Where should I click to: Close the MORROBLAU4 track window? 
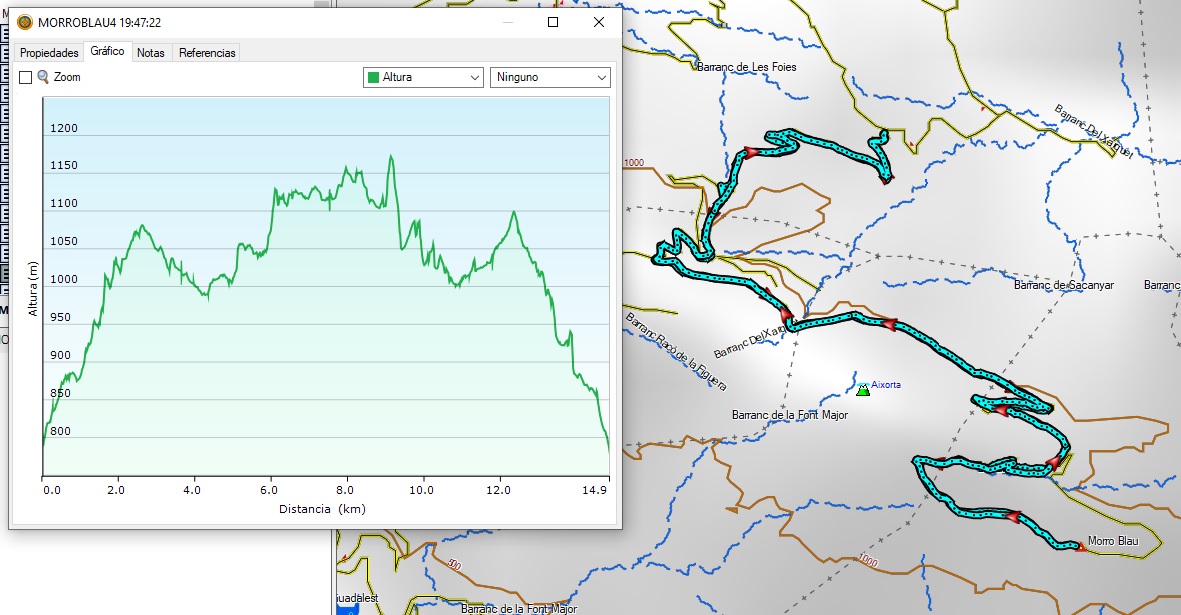(598, 22)
